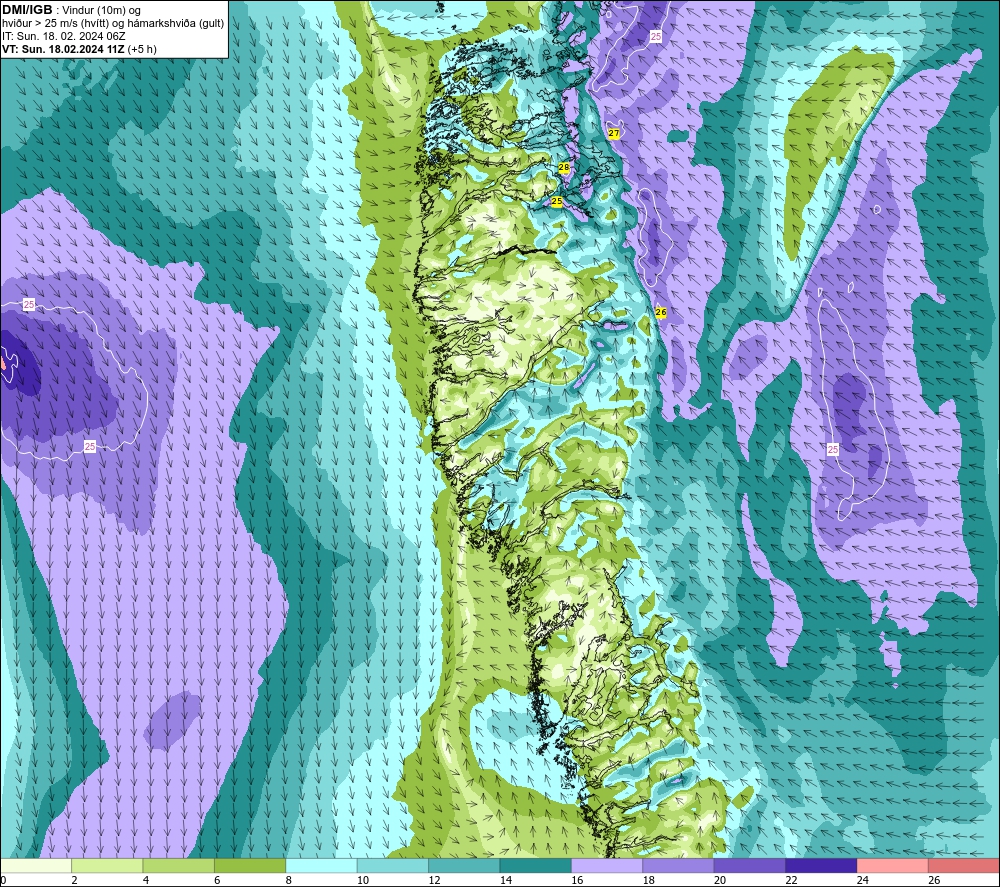
Task: Pick the olive green 6–8 m/s legend swatch
Action: pyautogui.click(x=250, y=865)
